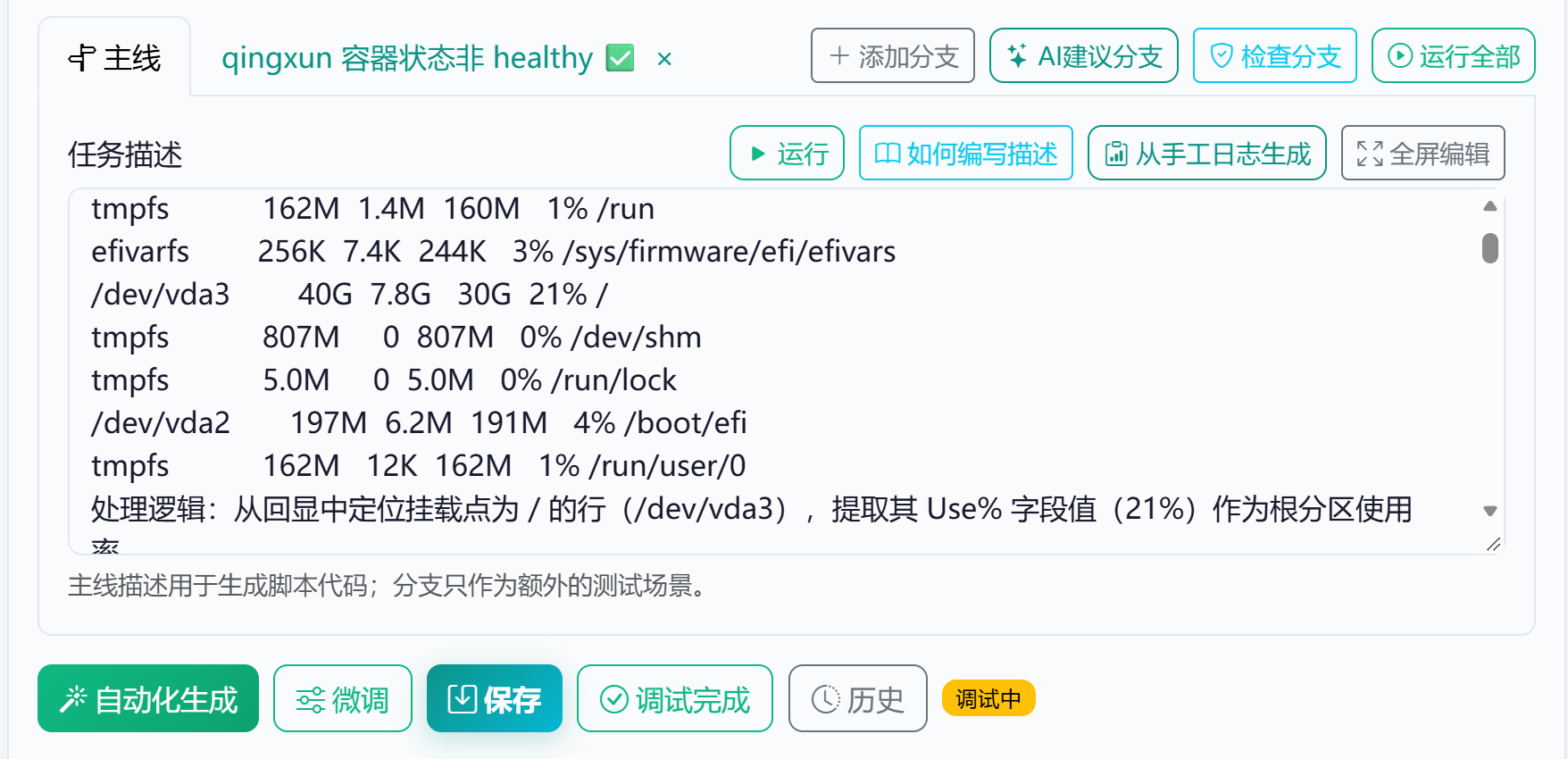Click the play-circle icon in 运行全部
Viewport: 1568px width, 759px height.
coord(1400,56)
